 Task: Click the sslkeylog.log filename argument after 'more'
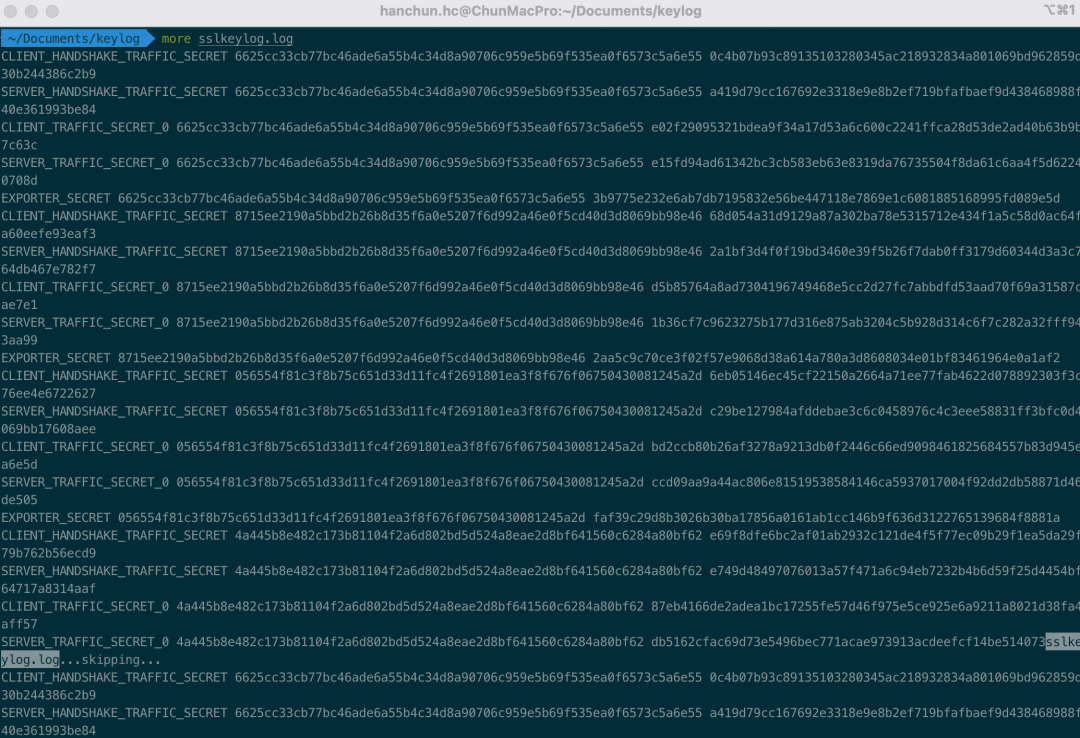[x=245, y=39]
